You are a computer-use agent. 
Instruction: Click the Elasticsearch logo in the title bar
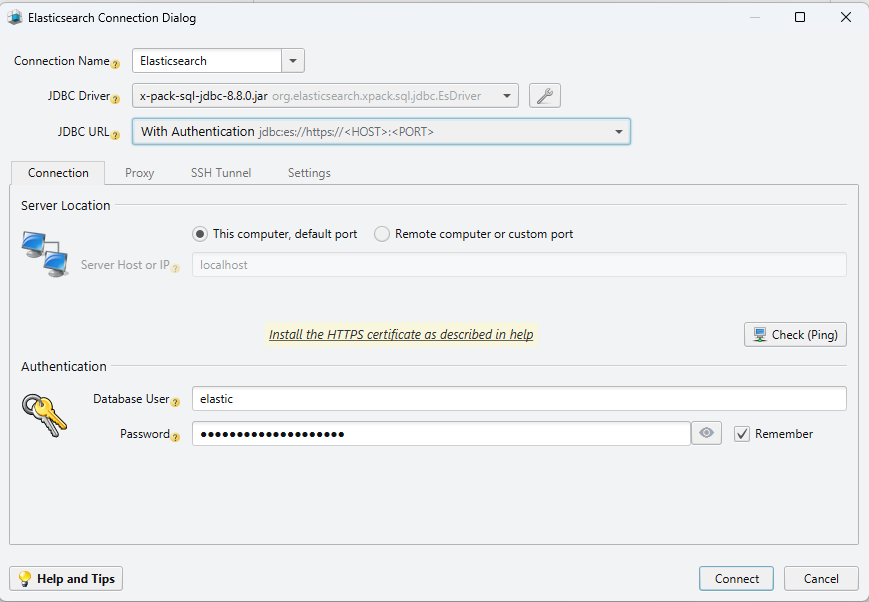[14, 17]
